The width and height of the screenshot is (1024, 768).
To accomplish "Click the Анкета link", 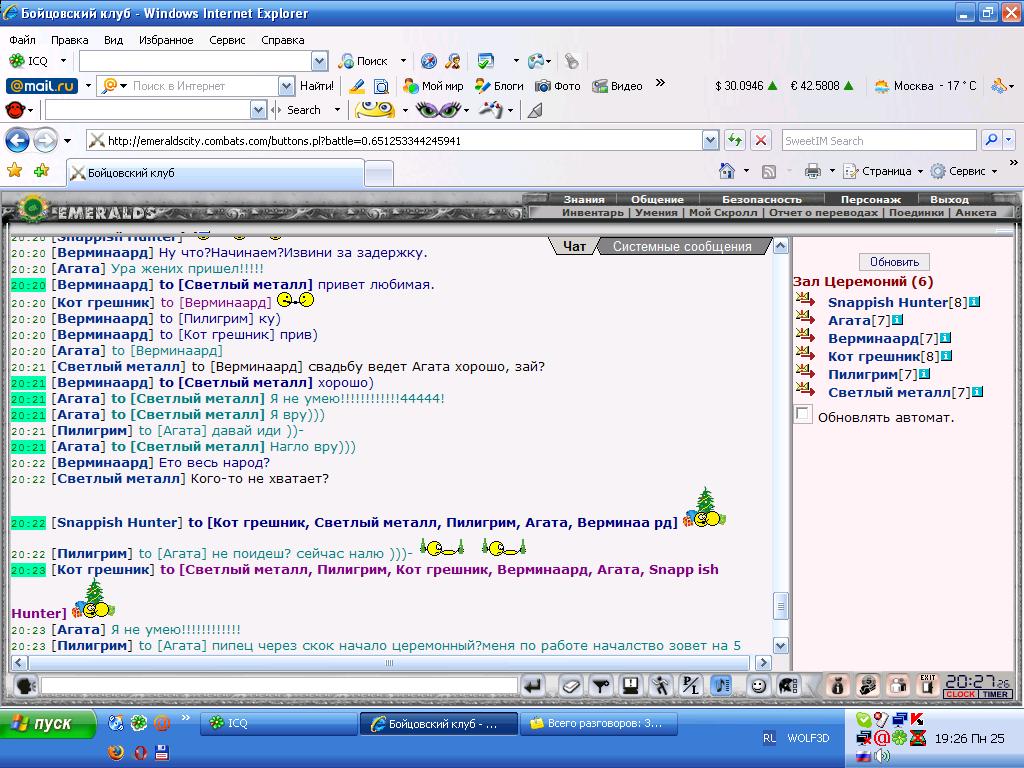I will 976,212.
